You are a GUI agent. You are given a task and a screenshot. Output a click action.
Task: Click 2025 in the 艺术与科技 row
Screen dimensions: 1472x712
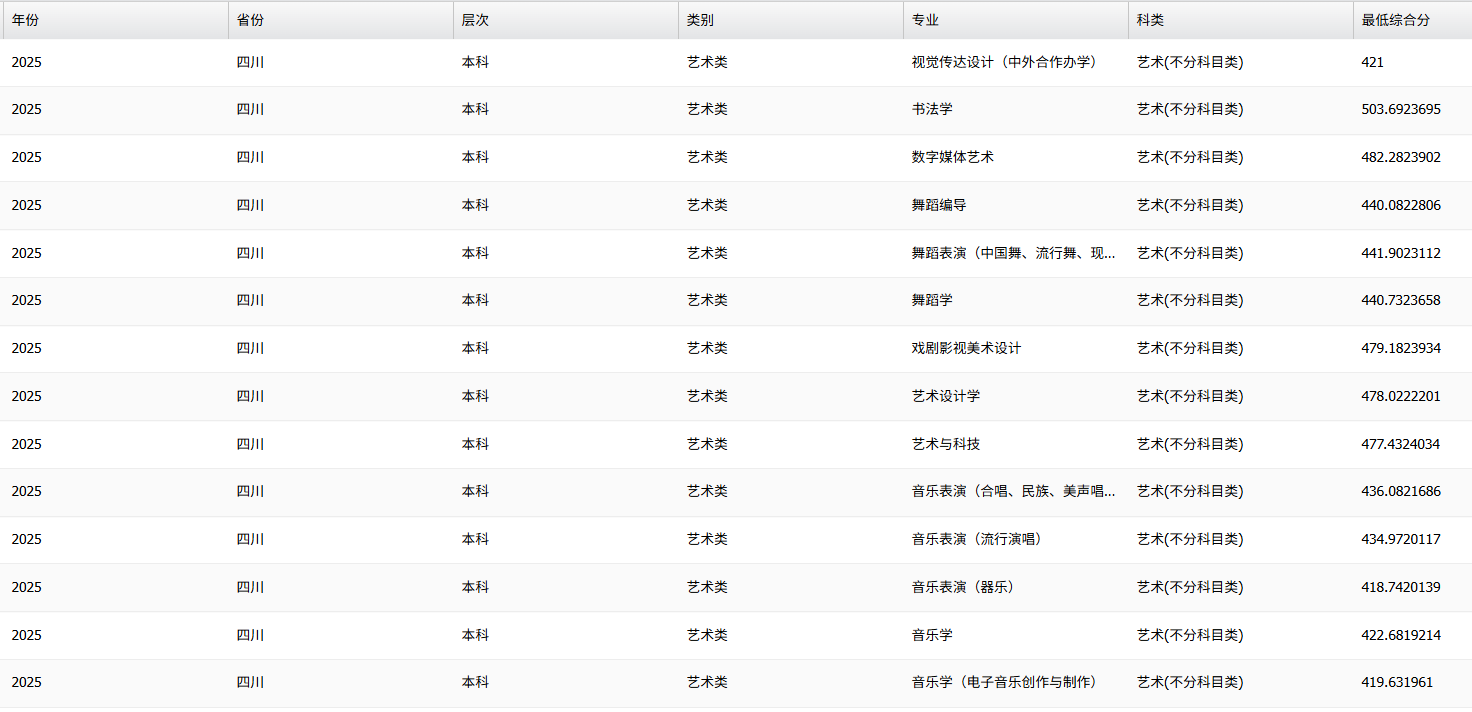pyautogui.click(x=27, y=444)
